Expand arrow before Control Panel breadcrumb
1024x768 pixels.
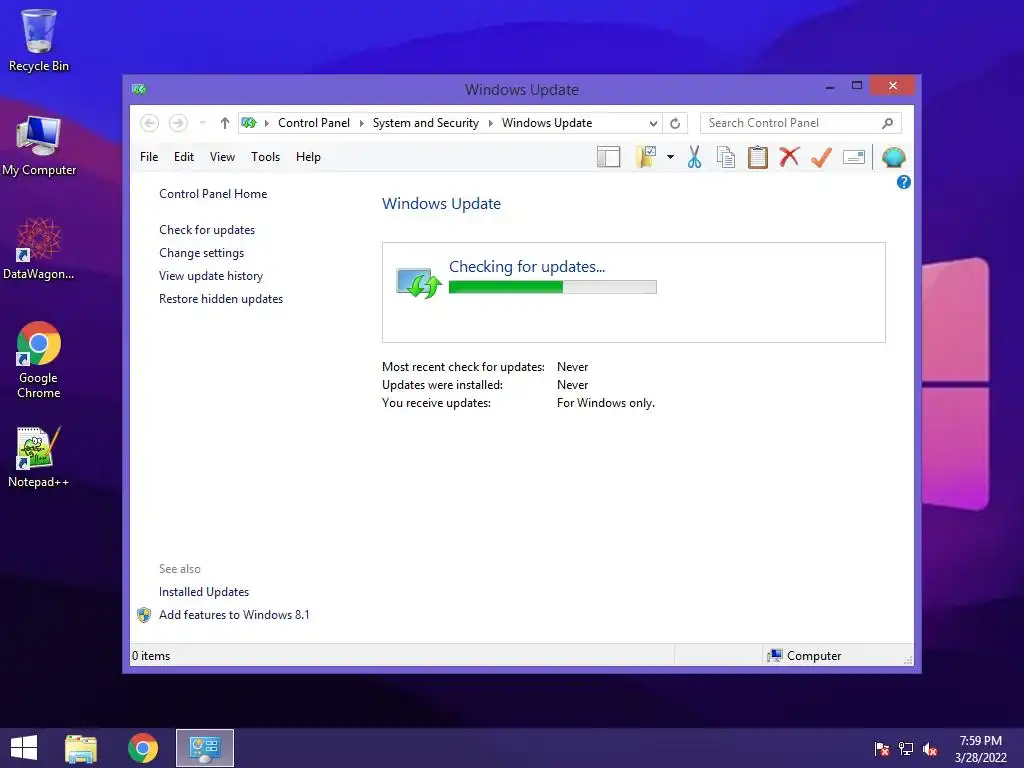(x=266, y=123)
